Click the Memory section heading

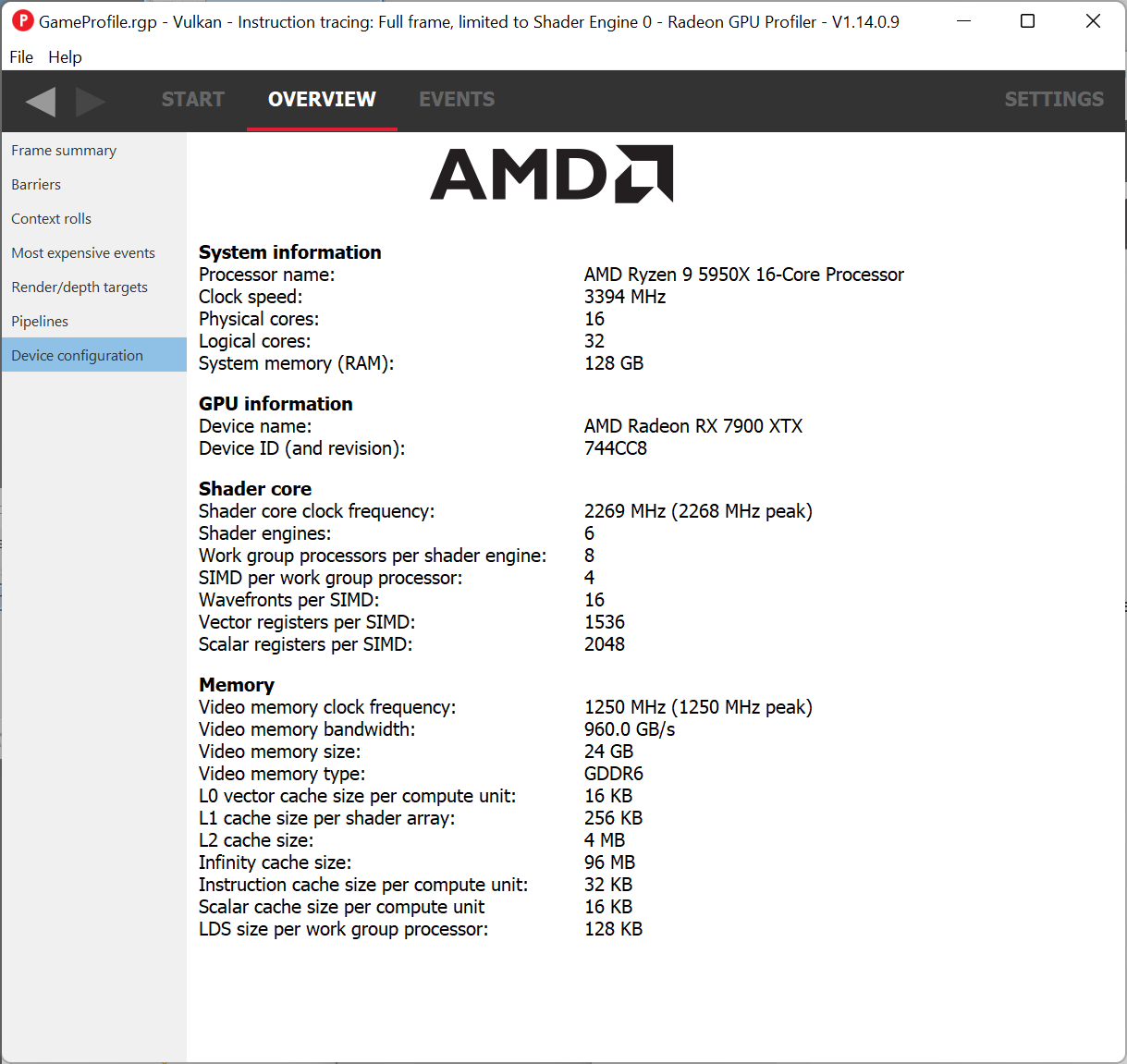pos(237,685)
